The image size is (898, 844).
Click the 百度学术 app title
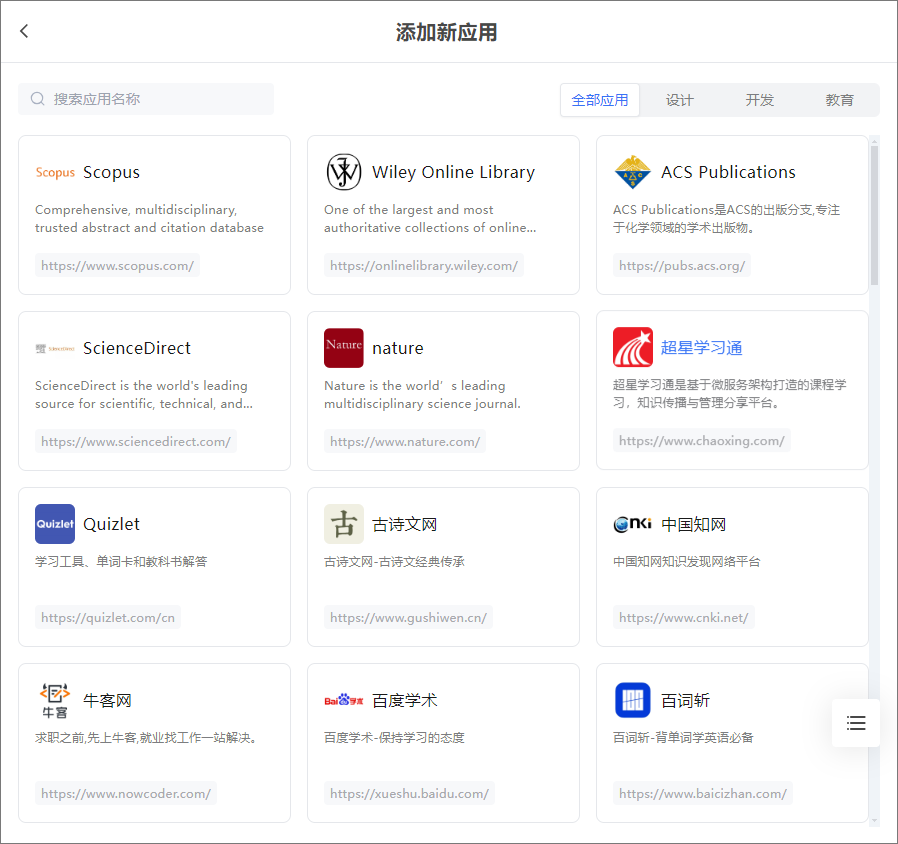[x=404, y=700]
